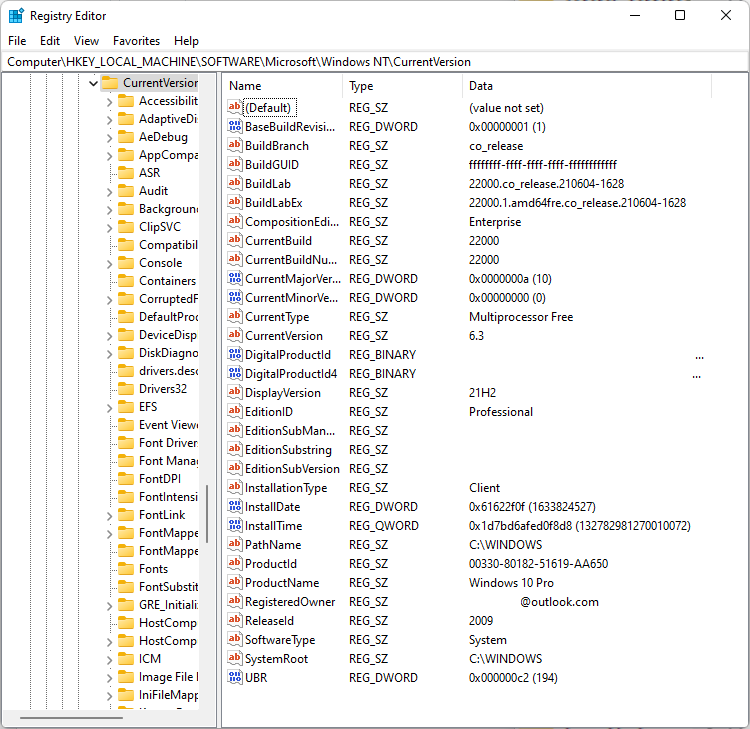This screenshot has width=750, height=729.
Task: Select the InstallationType value name
Action: (x=286, y=487)
